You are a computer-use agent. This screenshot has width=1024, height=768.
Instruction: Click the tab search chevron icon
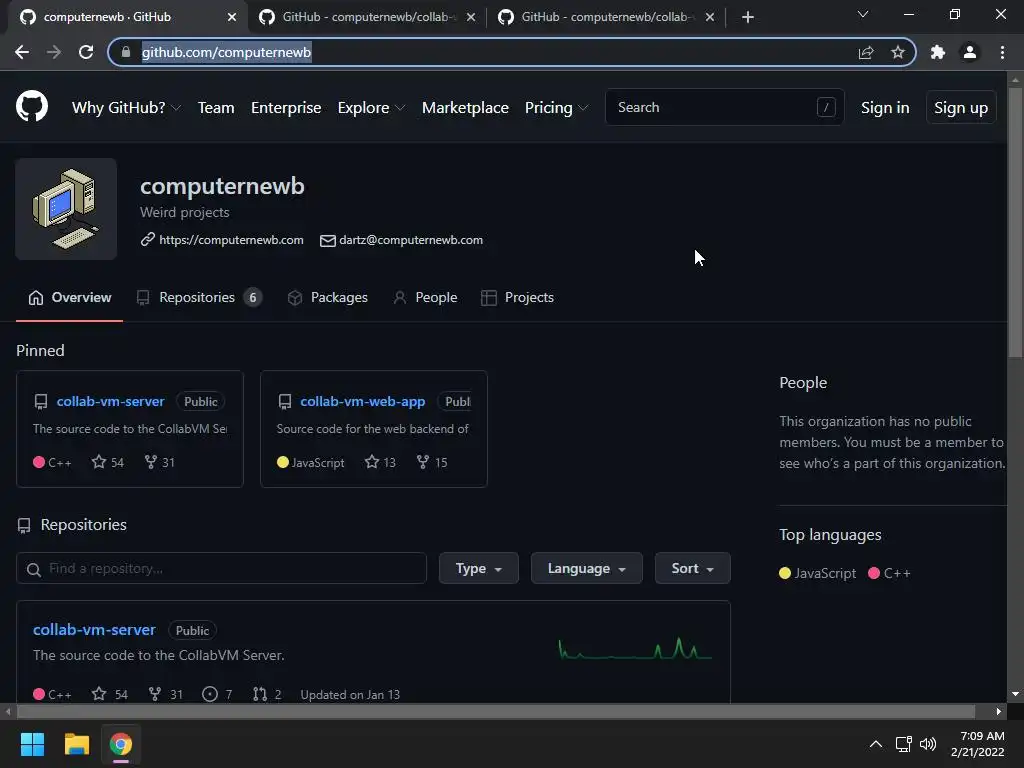tap(863, 14)
